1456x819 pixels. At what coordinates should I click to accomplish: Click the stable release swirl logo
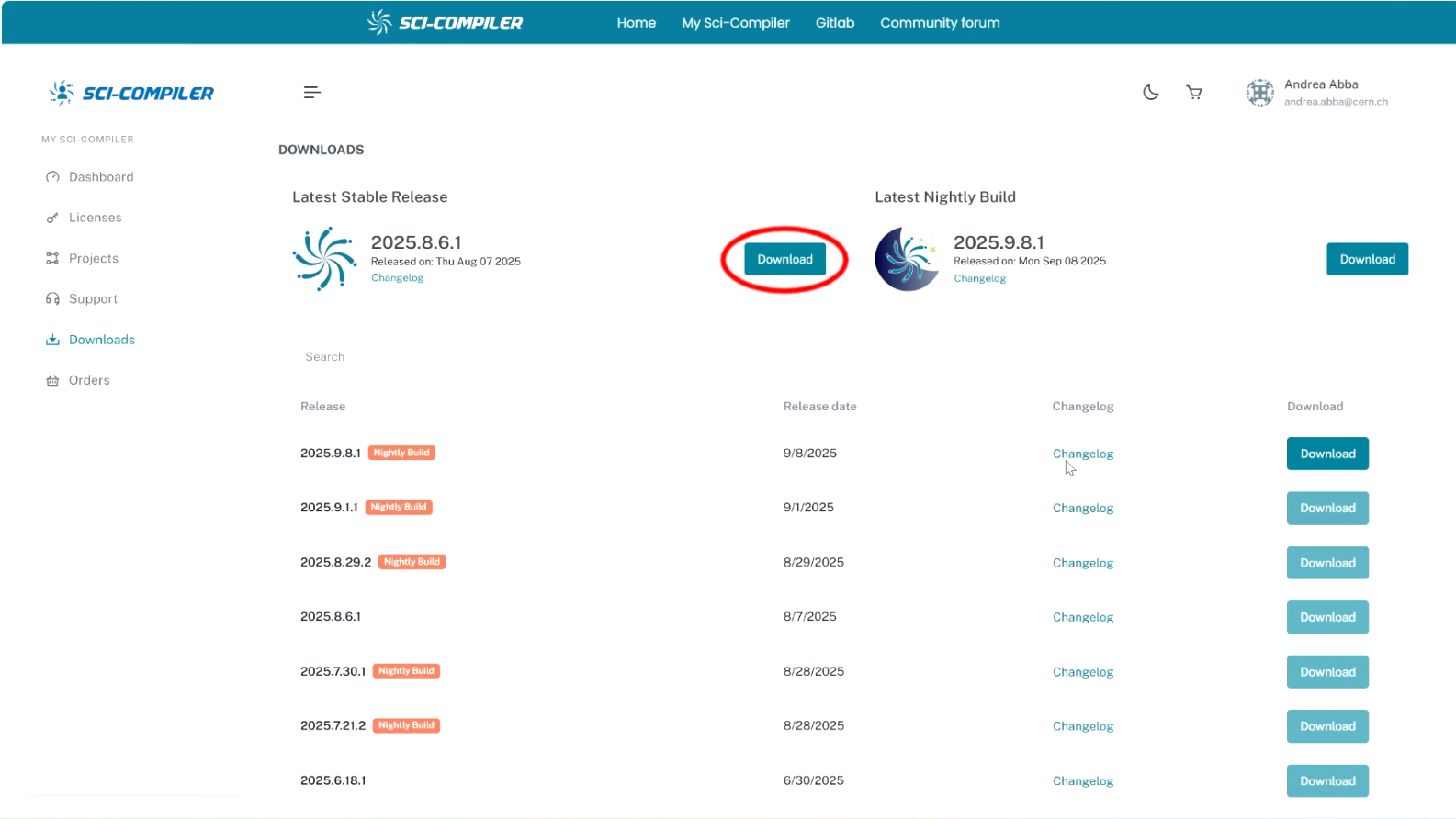pos(324,259)
